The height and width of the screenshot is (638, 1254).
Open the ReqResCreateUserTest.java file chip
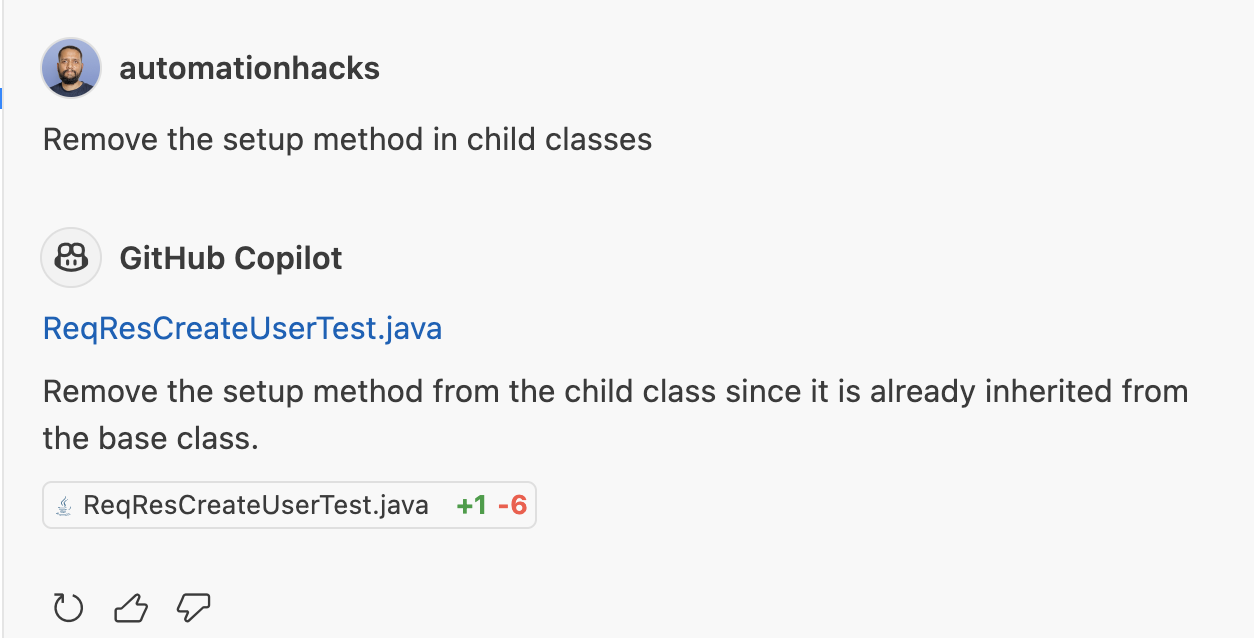(x=255, y=506)
